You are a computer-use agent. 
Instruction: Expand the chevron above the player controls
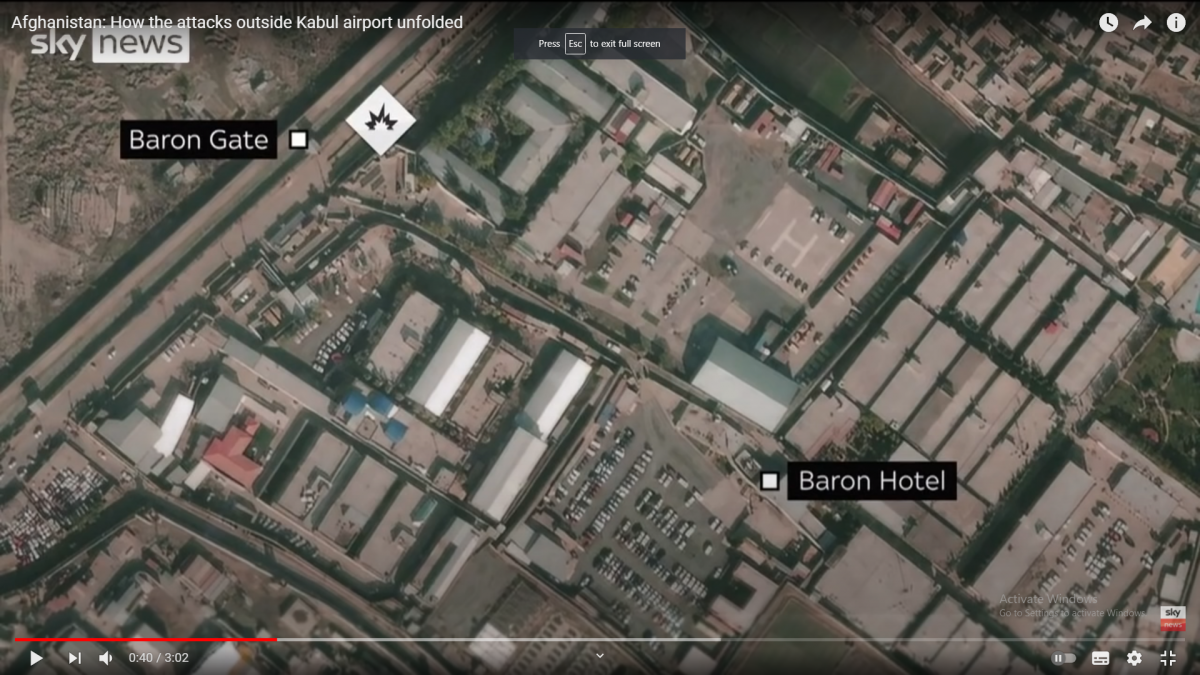point(600,656)
